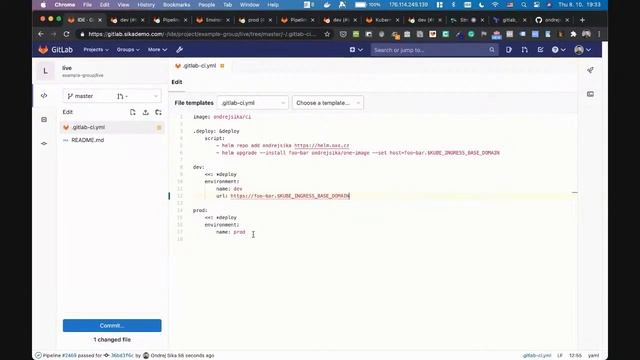Screen dimensions: 640x360
Task: Select the Edit tab above the editor
Action: coord(177,82)
